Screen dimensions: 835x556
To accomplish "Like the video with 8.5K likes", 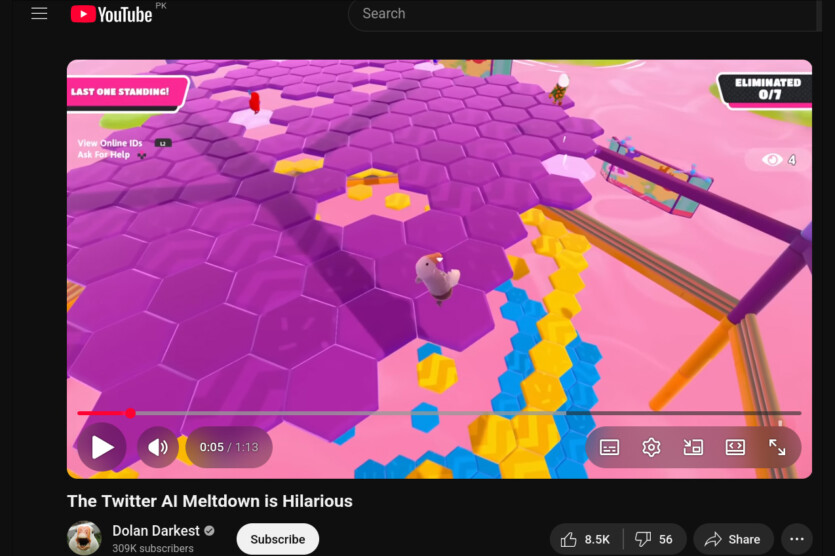I will pos(586,539).
